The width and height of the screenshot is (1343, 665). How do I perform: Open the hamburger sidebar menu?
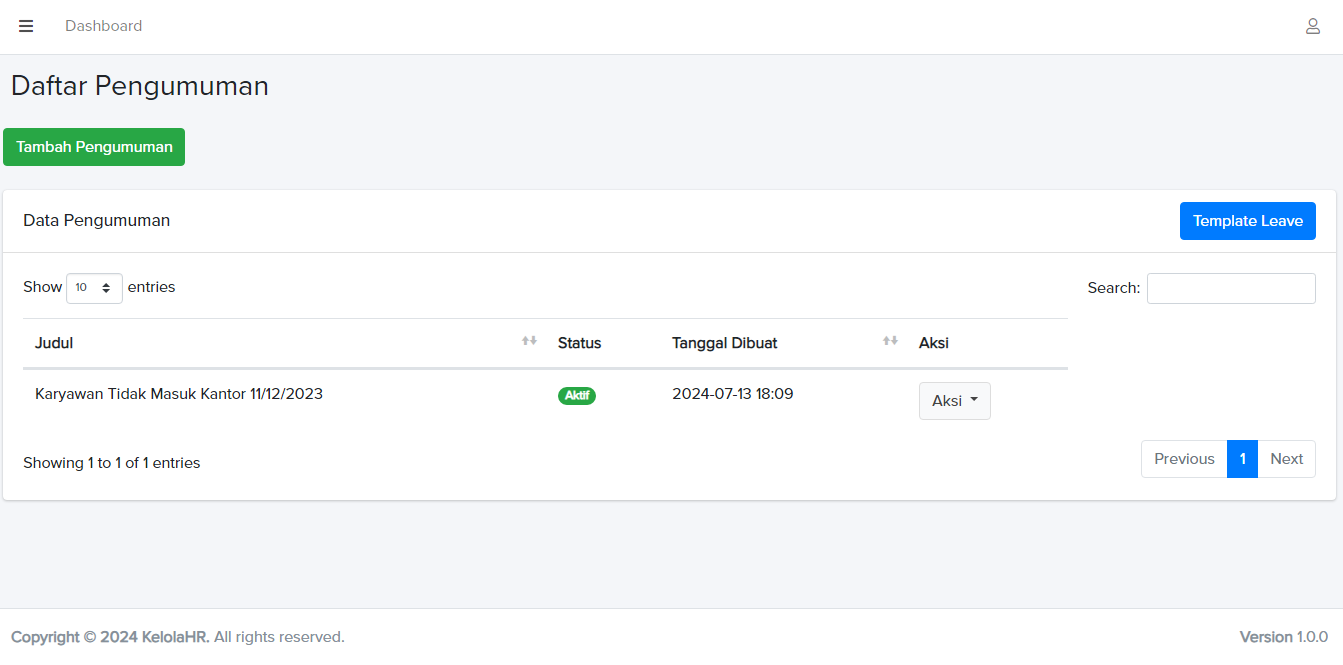[26, 26]
